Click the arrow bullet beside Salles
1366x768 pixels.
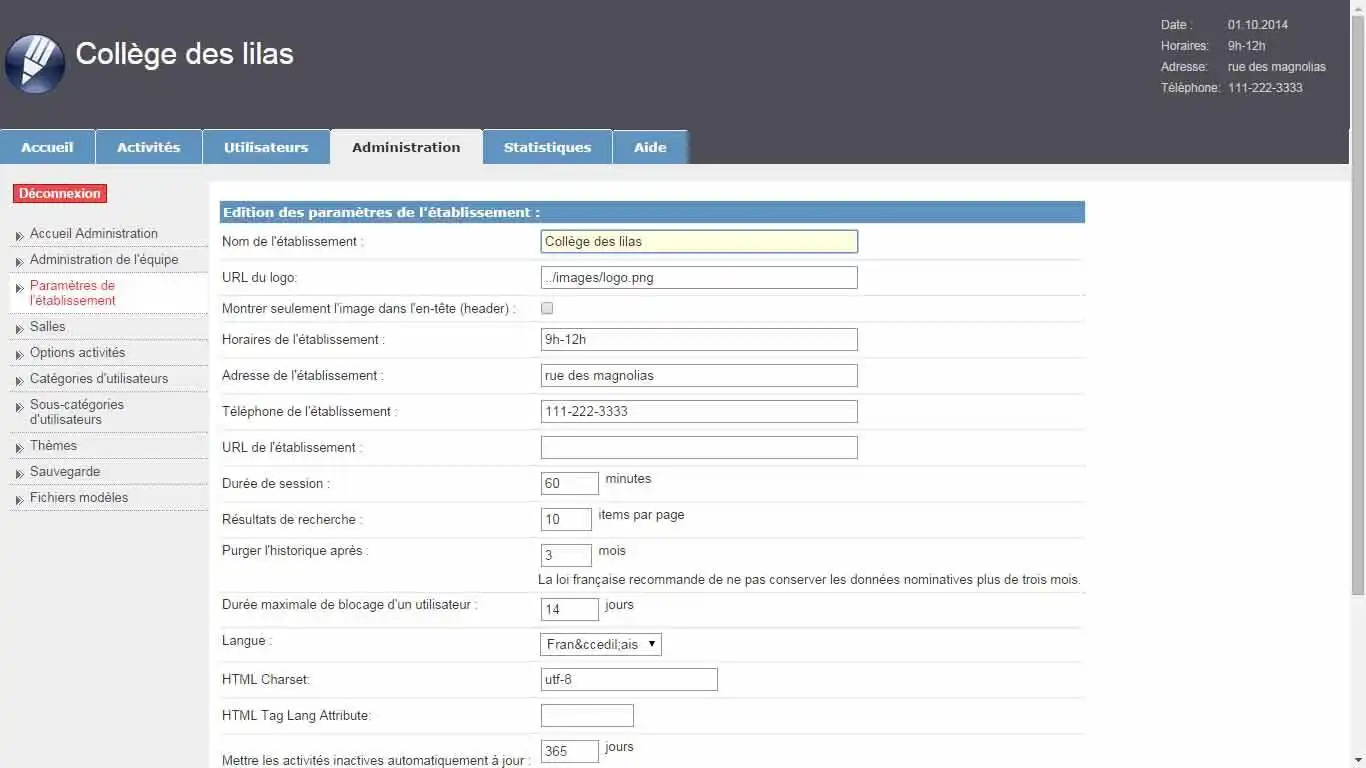point(19,328)
